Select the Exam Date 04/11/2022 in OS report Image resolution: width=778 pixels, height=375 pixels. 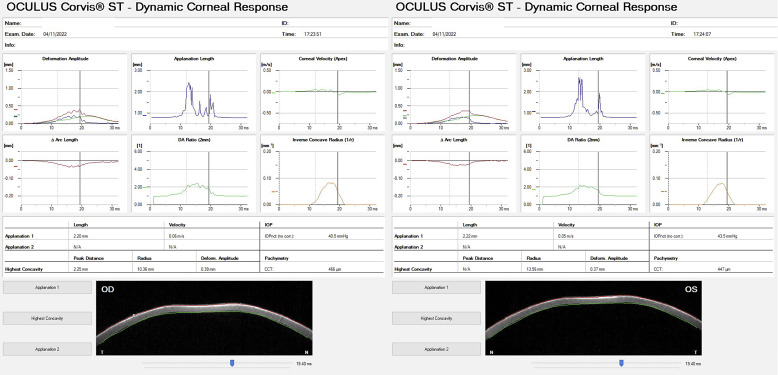[444, 34]
